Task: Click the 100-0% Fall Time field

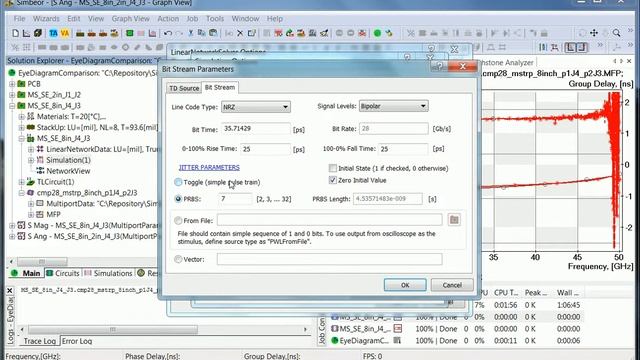Action: (x=403, y=149)
